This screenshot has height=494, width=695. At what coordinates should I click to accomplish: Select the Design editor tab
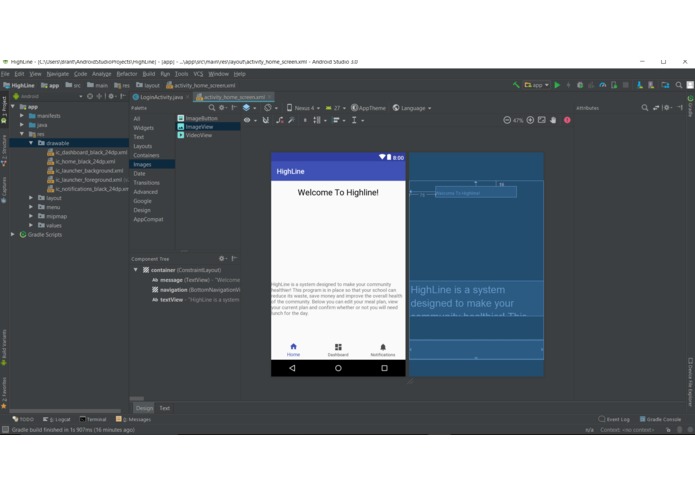pyautogui.click(x=144, y=408)
